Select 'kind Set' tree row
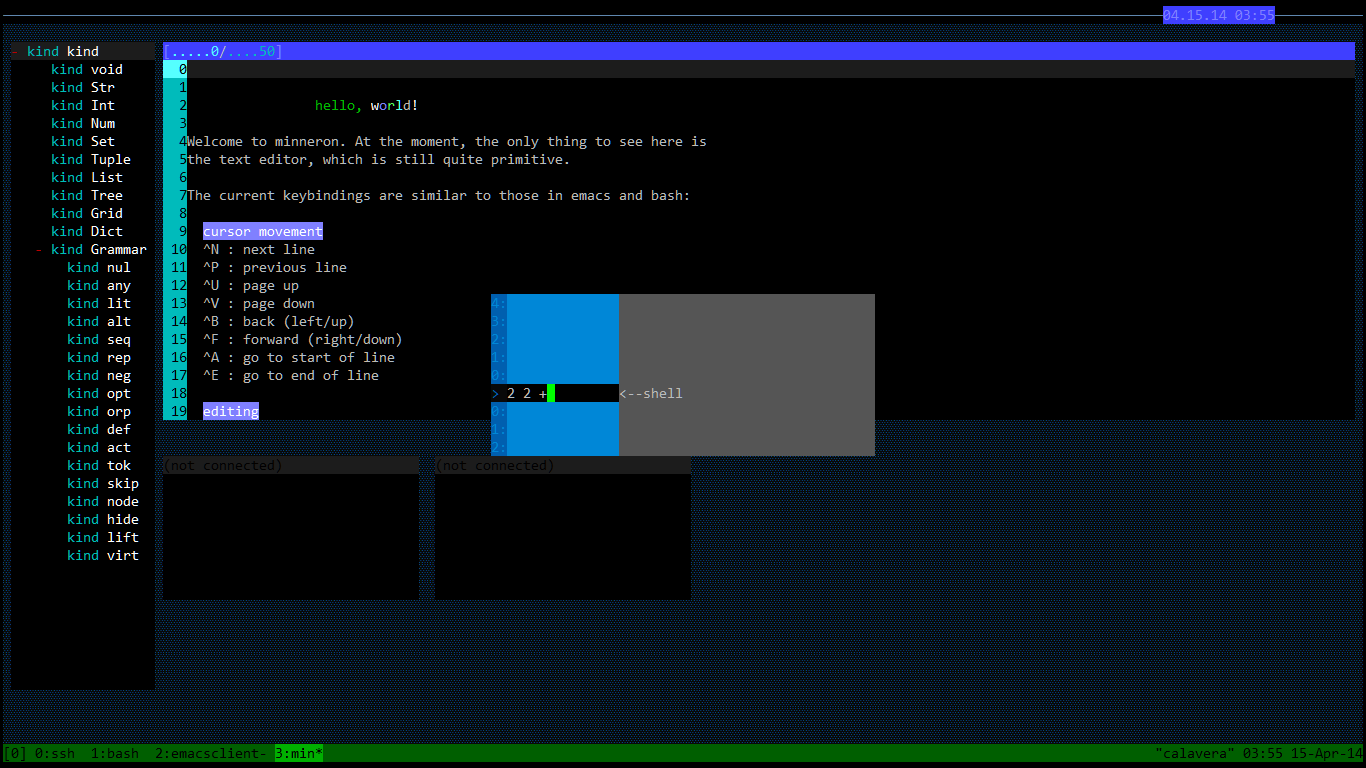The image size is (1366, 768). (x=83, y=142)
